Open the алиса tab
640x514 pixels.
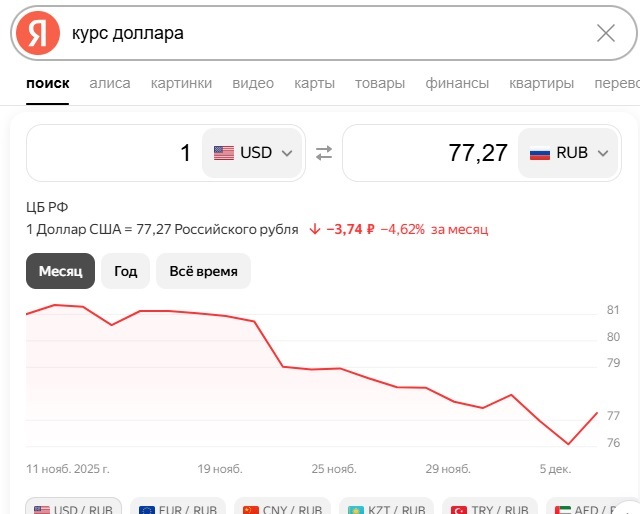point(110,83)
